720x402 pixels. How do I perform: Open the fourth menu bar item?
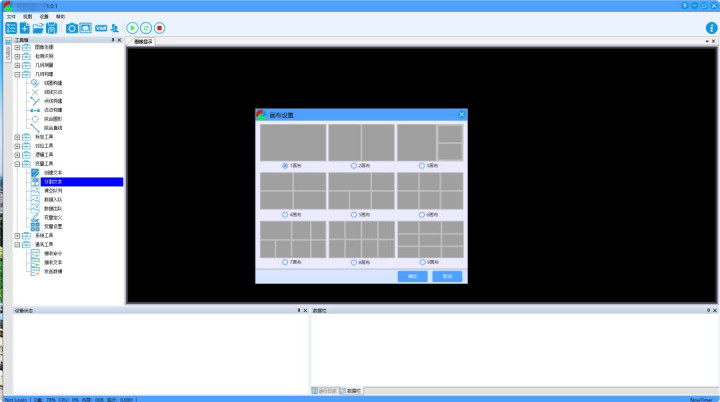pyautogui.click(x=61, y=17)
